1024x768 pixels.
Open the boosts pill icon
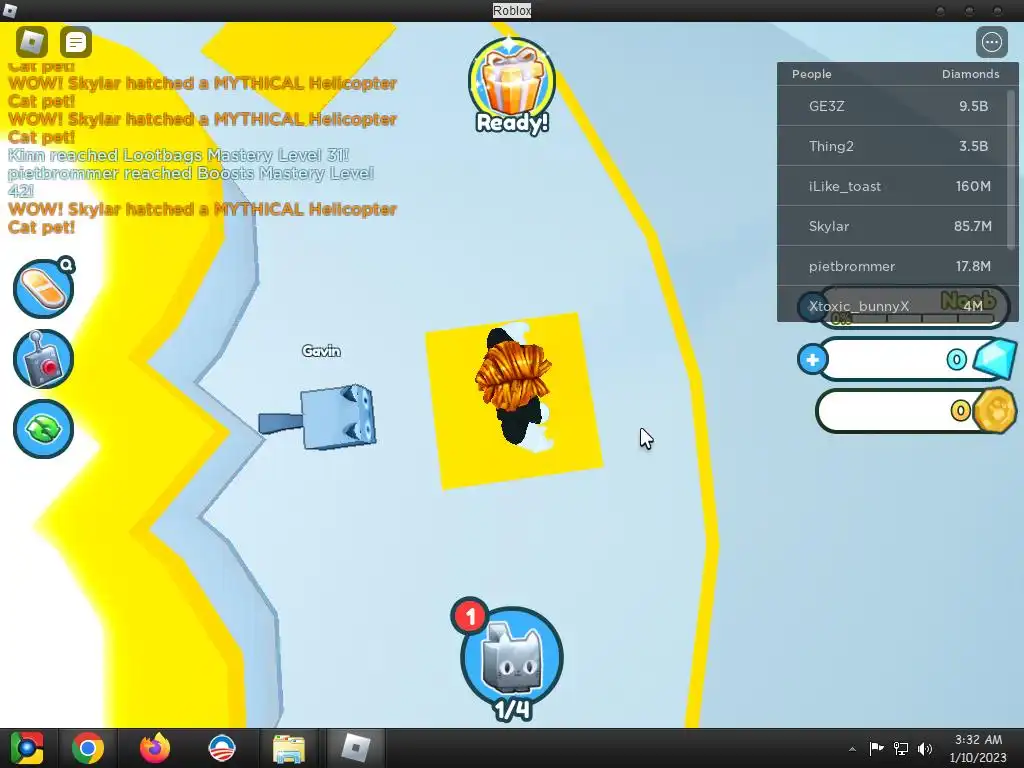tap(43, 288)
